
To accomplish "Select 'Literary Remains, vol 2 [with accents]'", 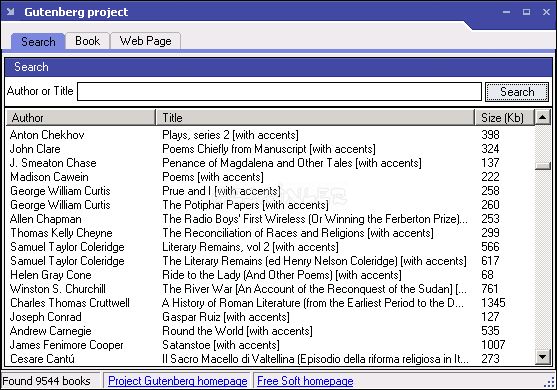I will (250, 247).
